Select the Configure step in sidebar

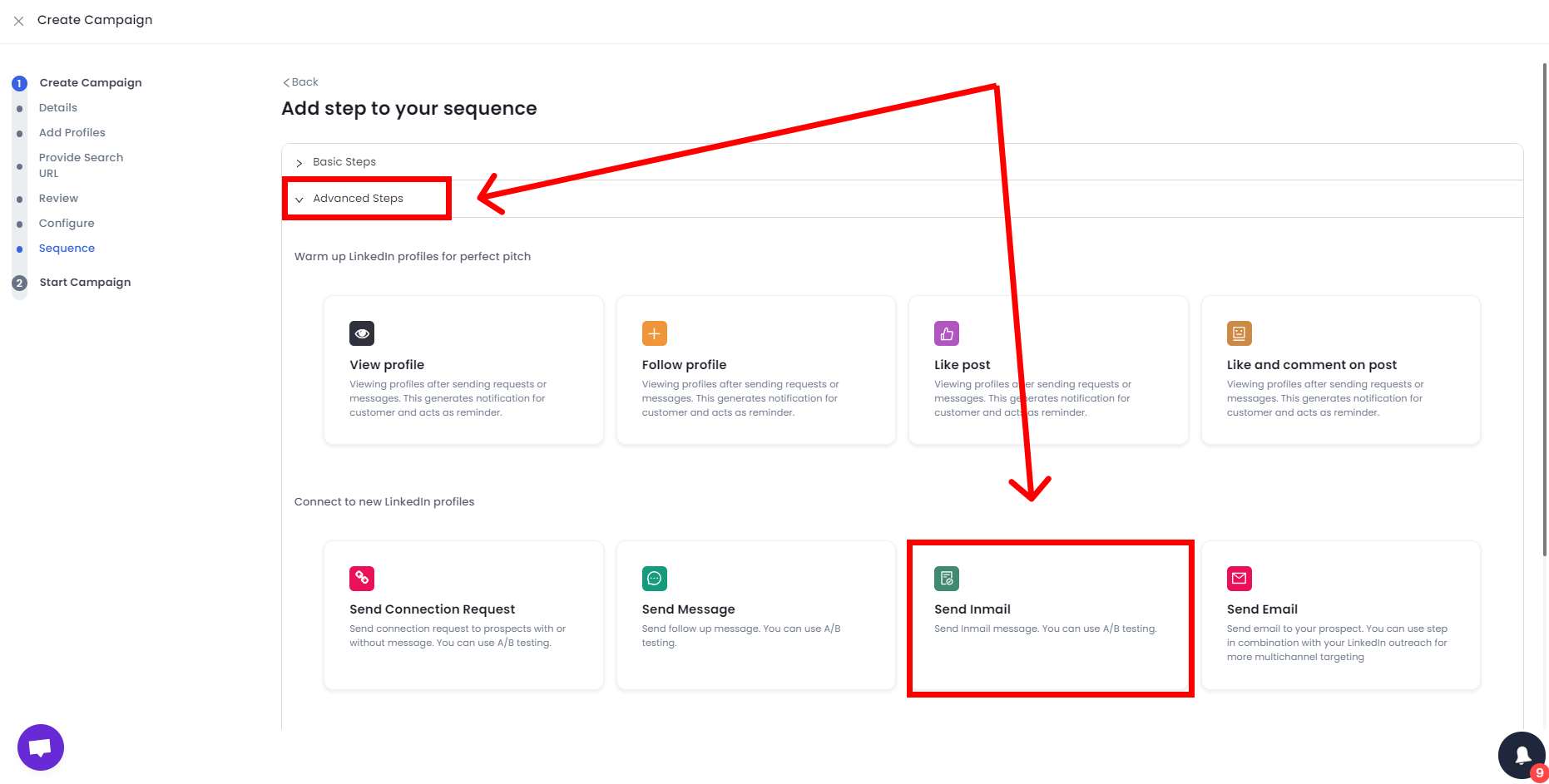click(67, 223)
